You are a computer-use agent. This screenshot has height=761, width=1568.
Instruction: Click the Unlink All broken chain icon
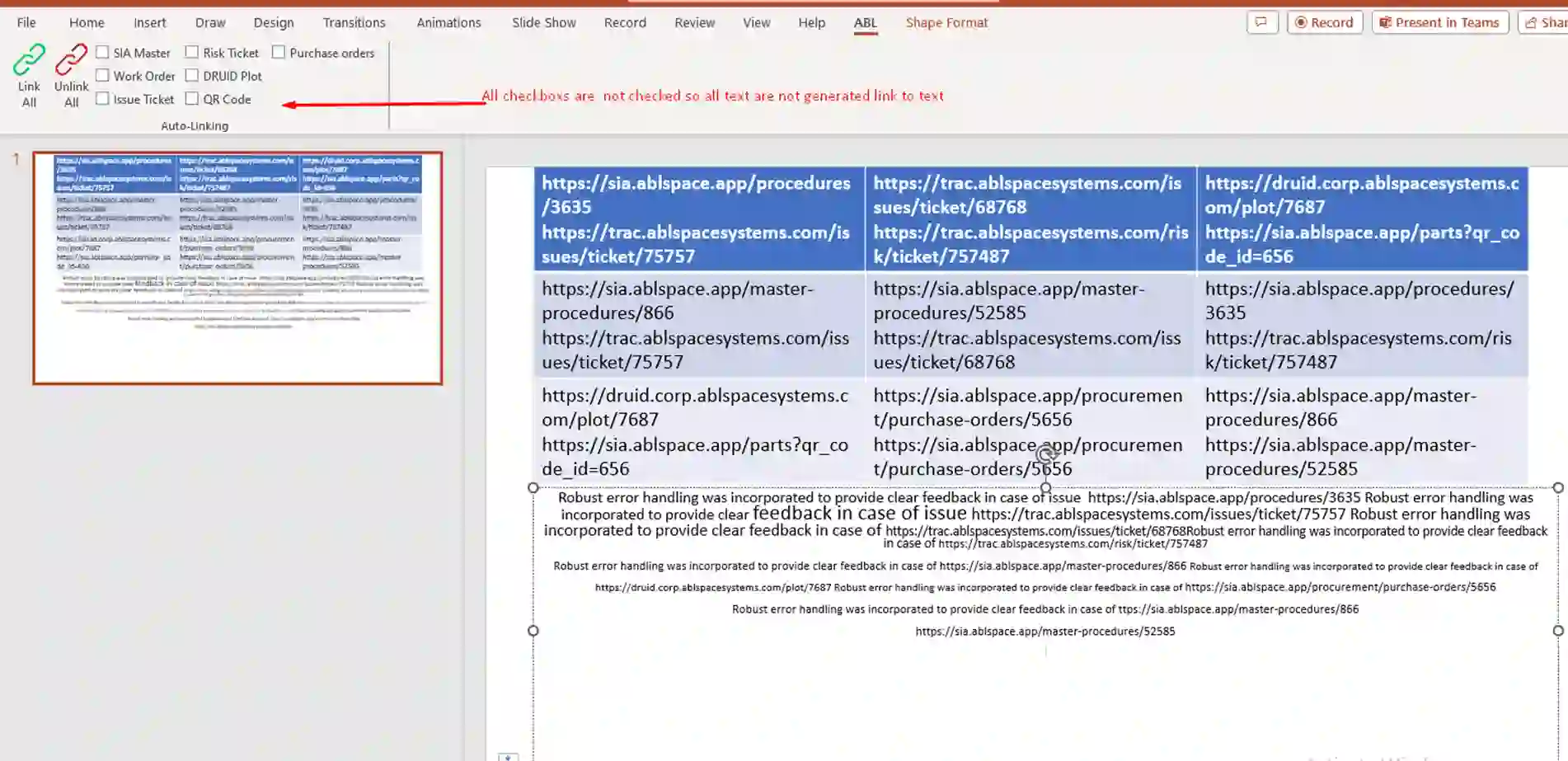(x=71, y=59)
